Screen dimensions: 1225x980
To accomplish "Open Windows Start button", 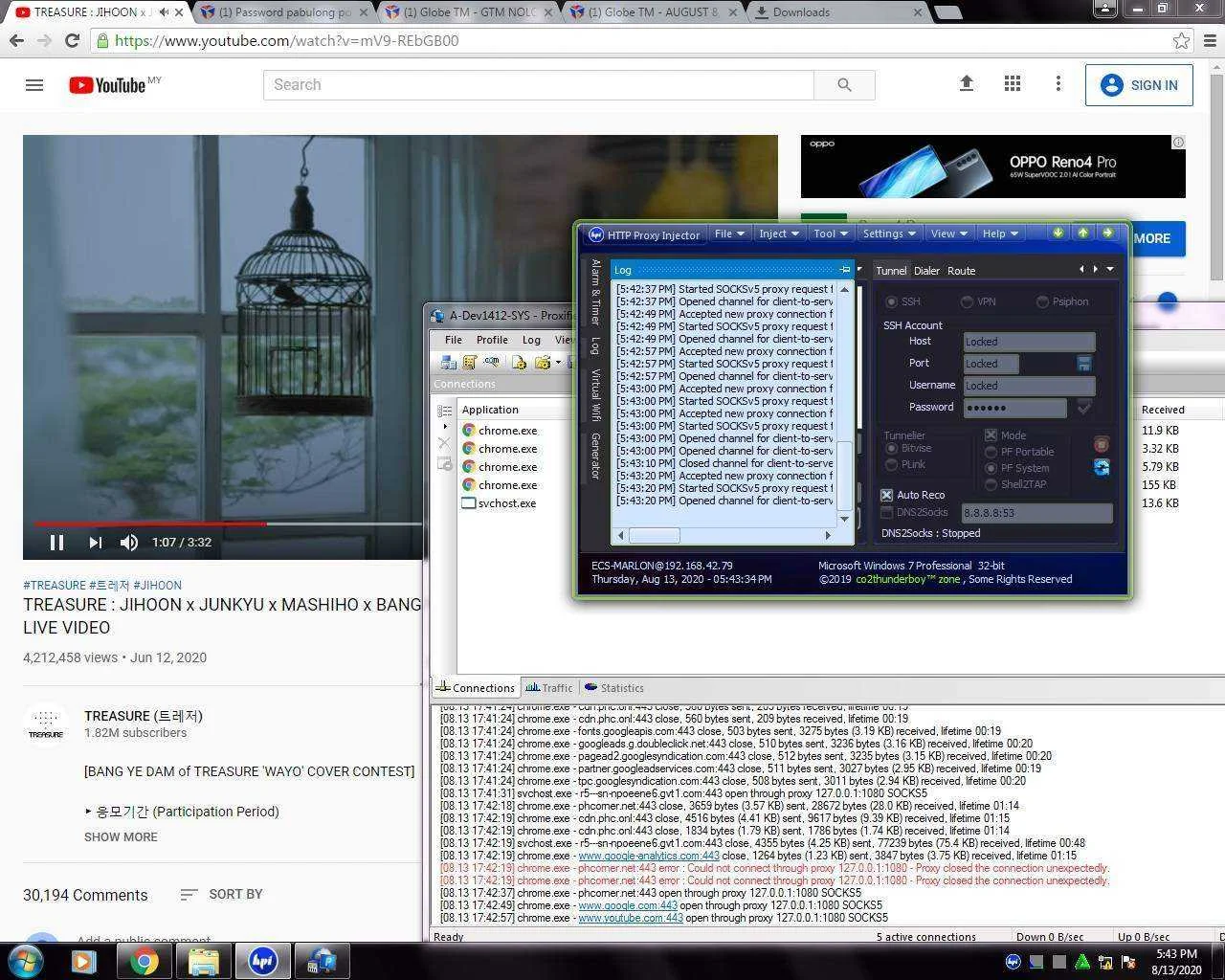I will tap(25, 961).
